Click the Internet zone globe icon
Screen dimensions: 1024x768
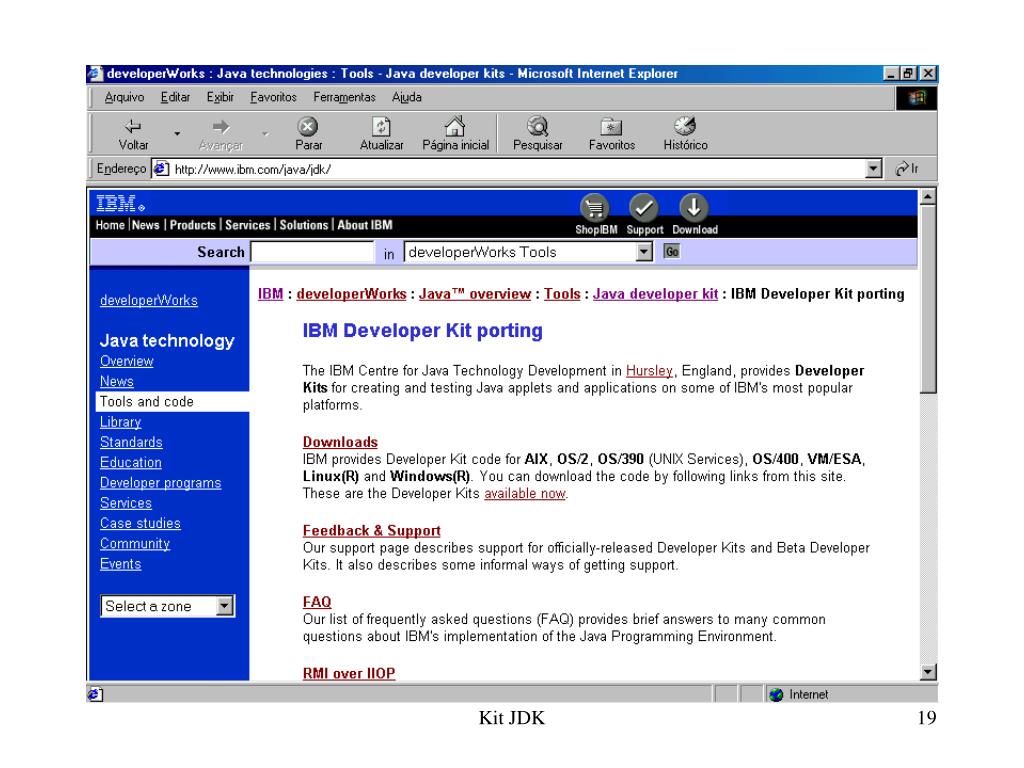[776, 695]
